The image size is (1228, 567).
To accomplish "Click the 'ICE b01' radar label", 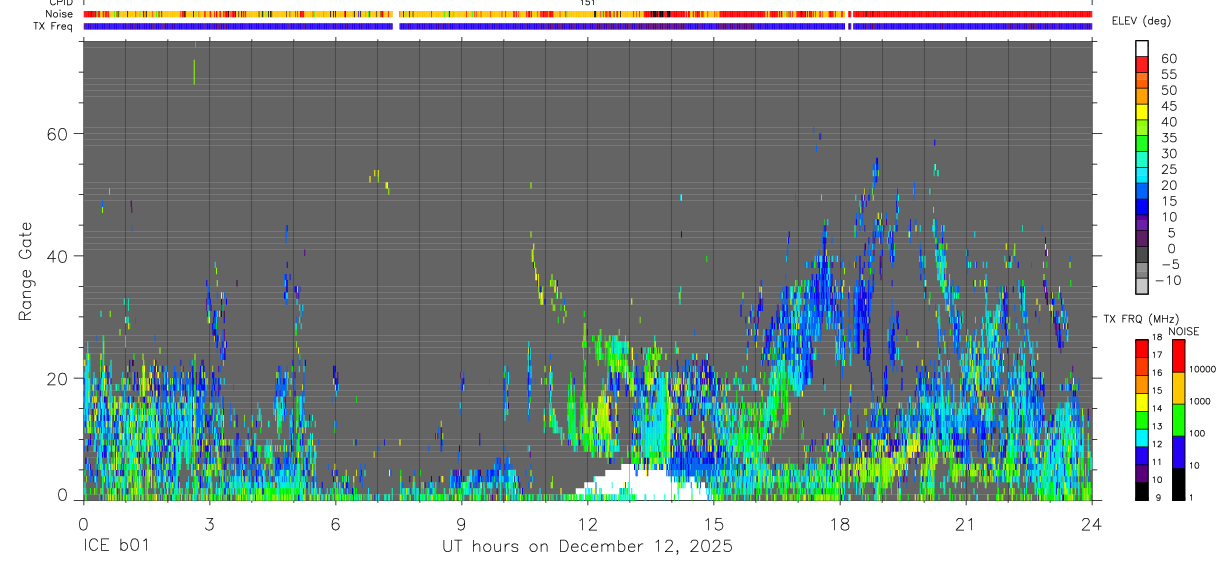I will click(118, 547).
